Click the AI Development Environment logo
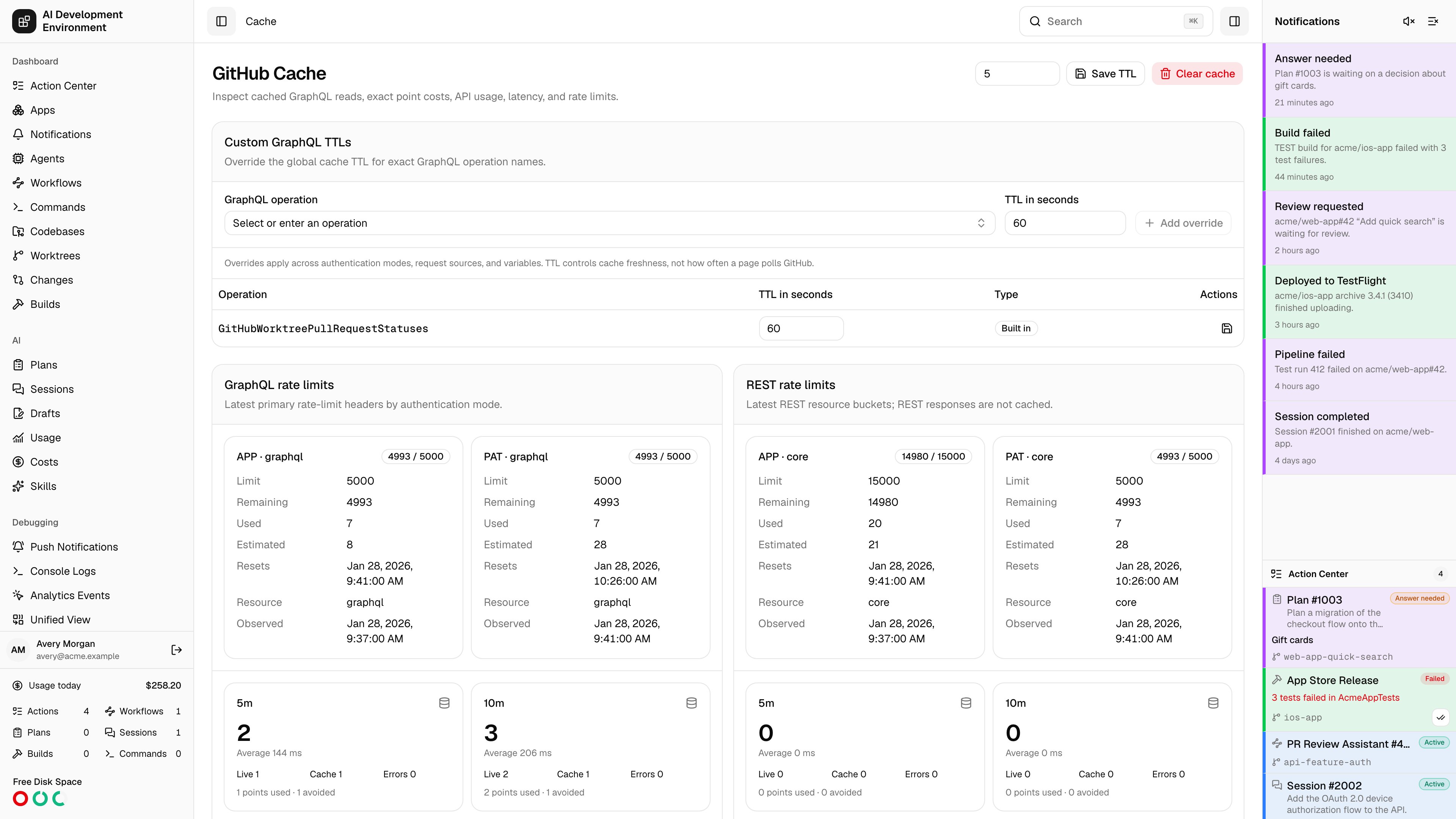 tap(24, 22)
